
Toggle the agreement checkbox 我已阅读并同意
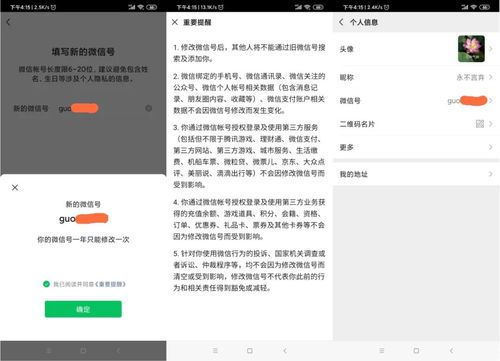point(46,284)
